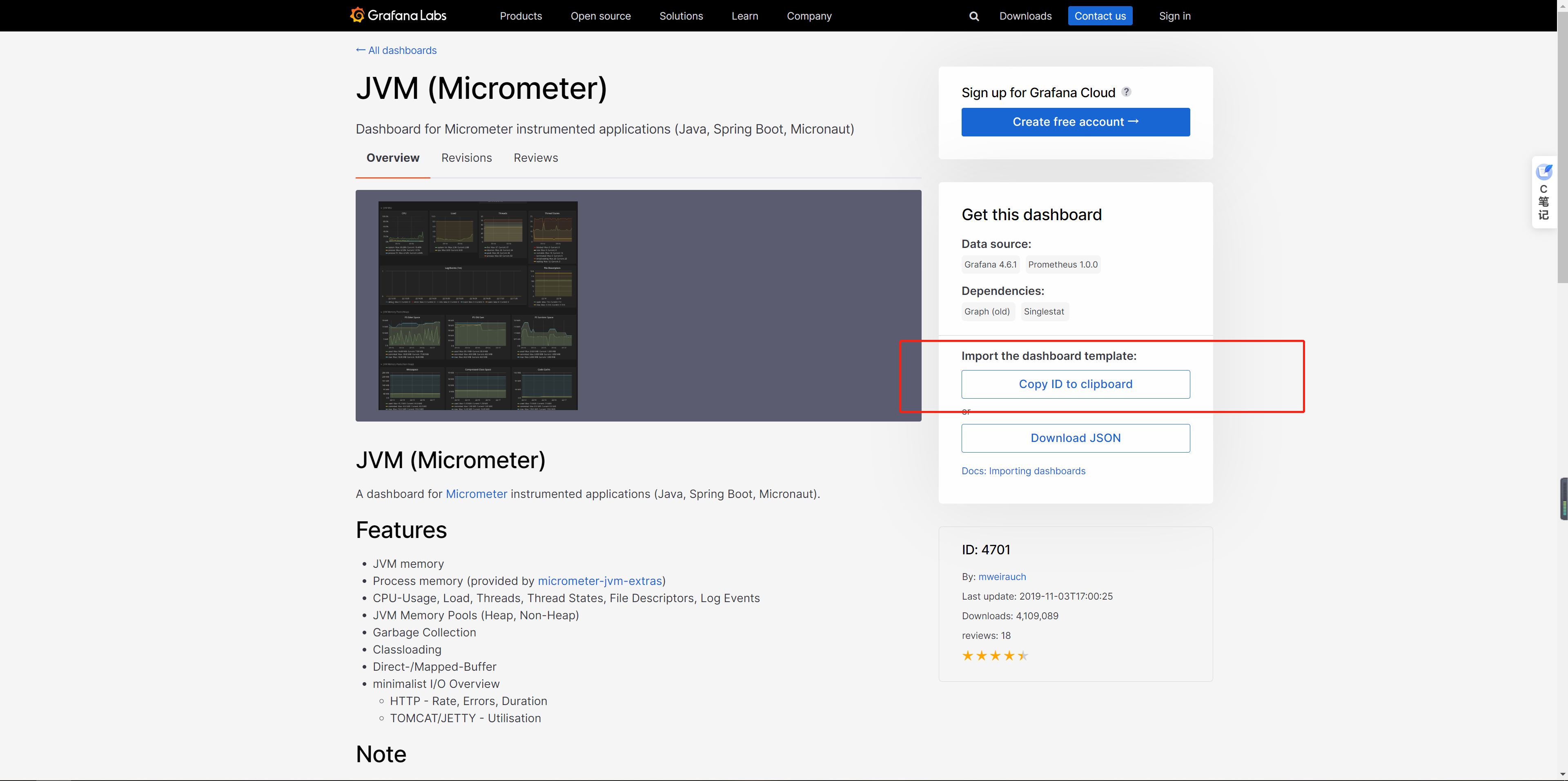Click Create free account button
Image resolution: width=1568 pixels, height=781 pixels.
tap(1076, 122)
